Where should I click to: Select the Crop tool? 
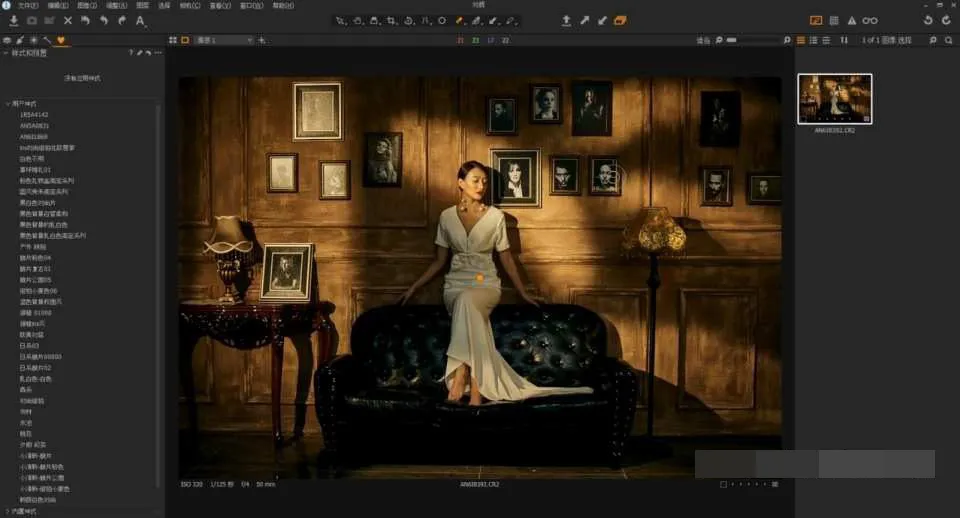pos(392,21)
